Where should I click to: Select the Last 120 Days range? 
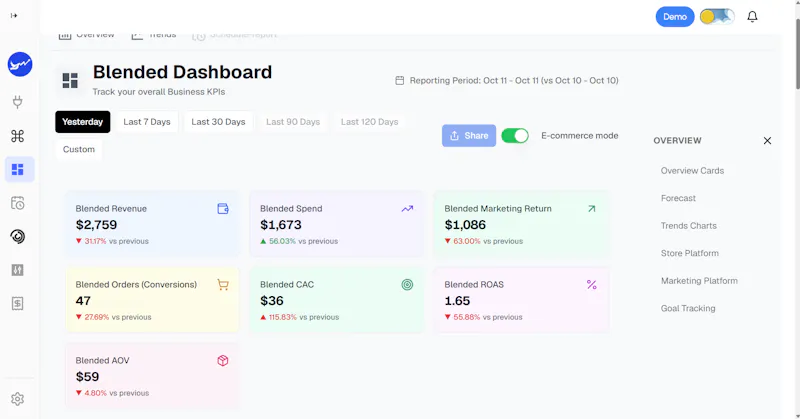click(x=369, y=122)
